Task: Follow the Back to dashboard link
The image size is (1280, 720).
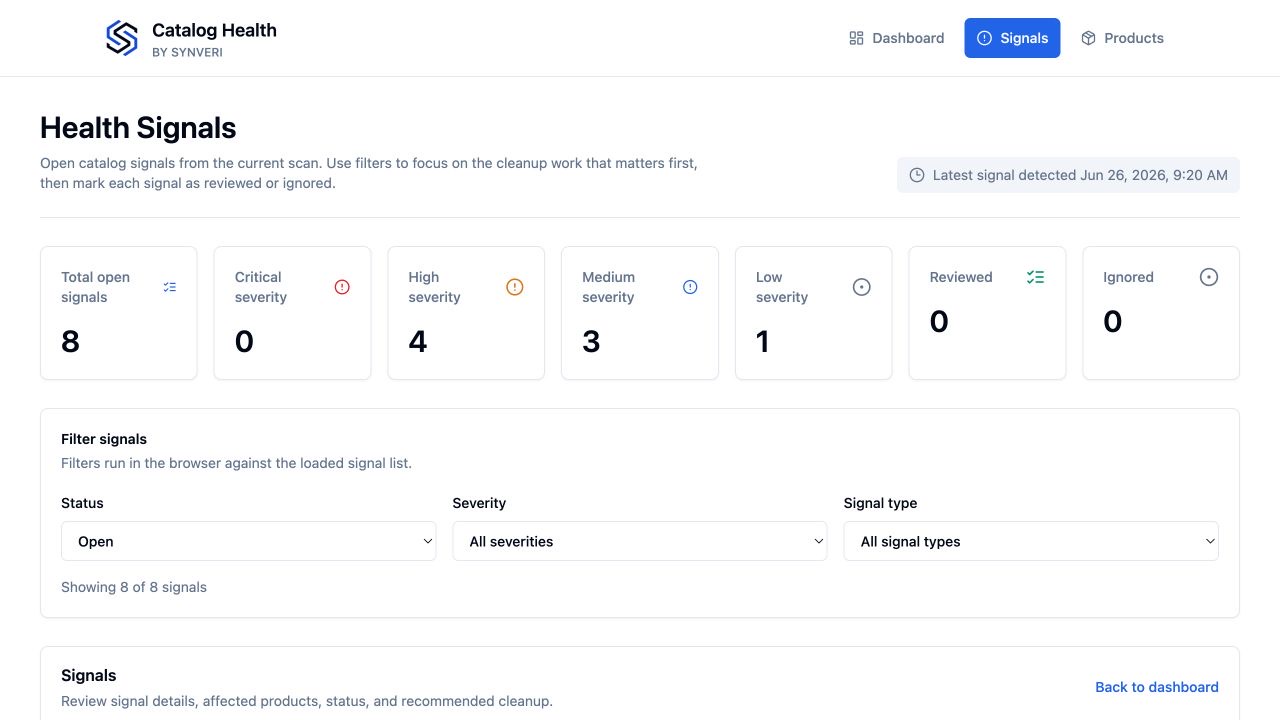Action: pos(1157,687)
